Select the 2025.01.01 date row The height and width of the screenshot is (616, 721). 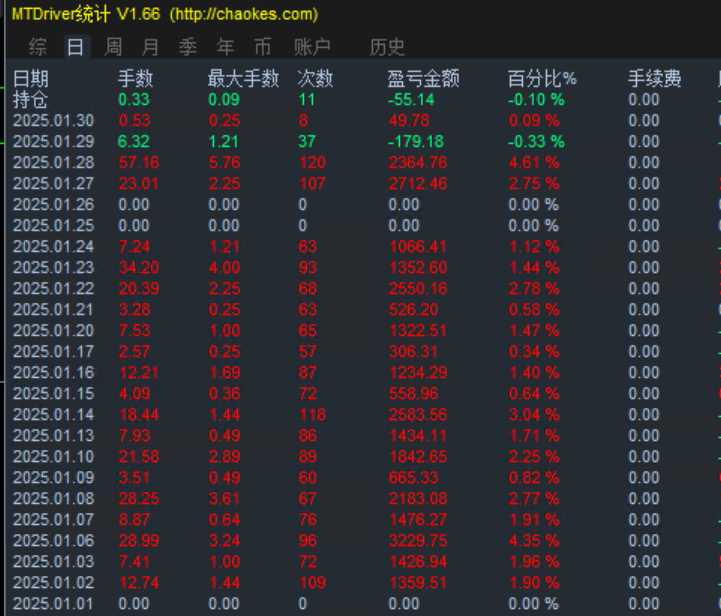coord(53,604)
